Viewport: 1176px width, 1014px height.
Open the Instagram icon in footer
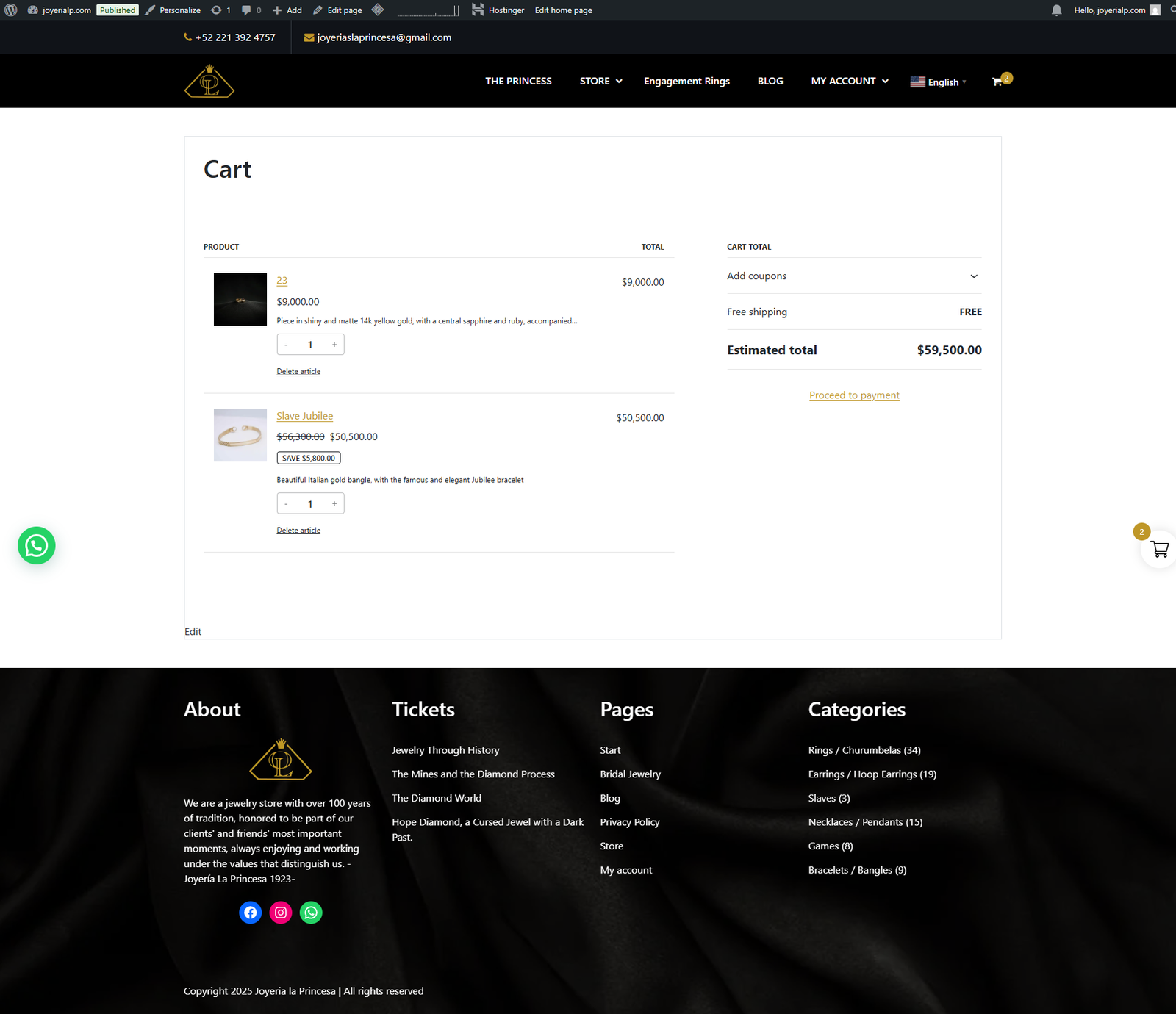click(281, 913)
